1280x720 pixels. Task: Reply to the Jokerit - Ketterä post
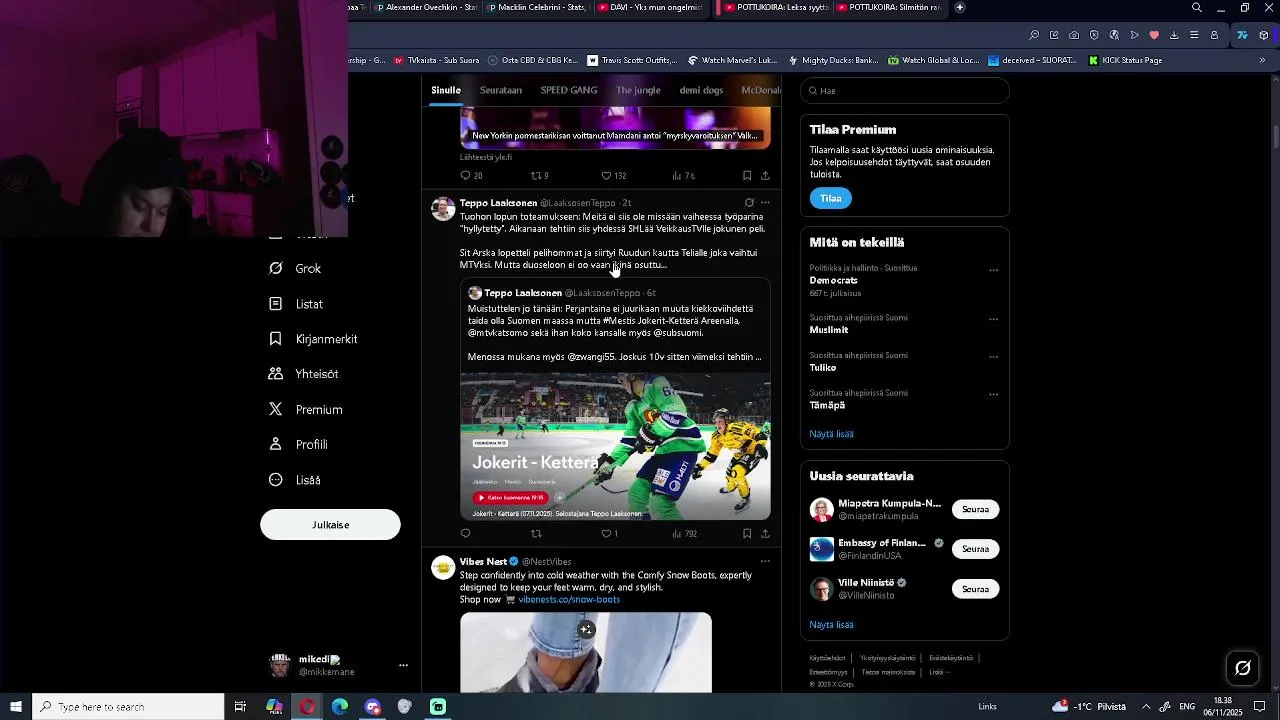465,534
